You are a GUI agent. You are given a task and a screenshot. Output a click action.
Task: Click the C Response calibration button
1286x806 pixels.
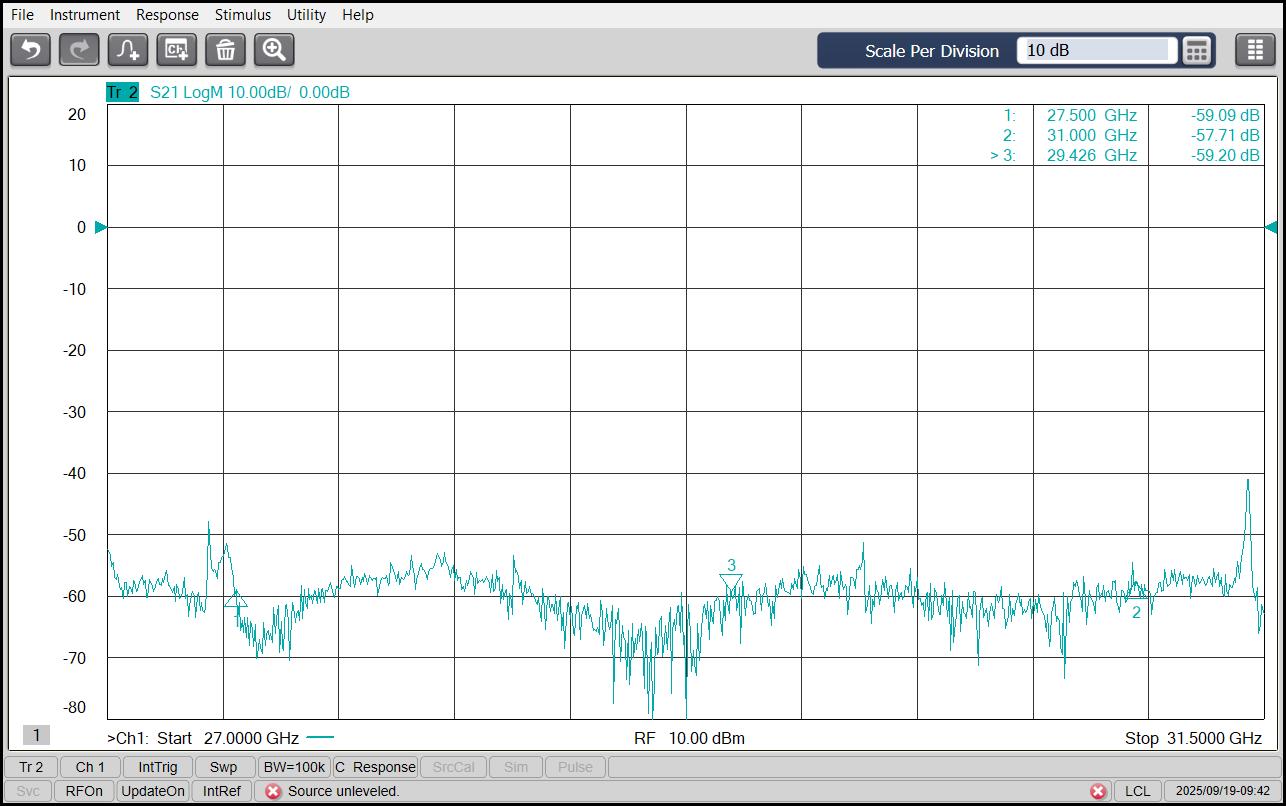point(375,767)
